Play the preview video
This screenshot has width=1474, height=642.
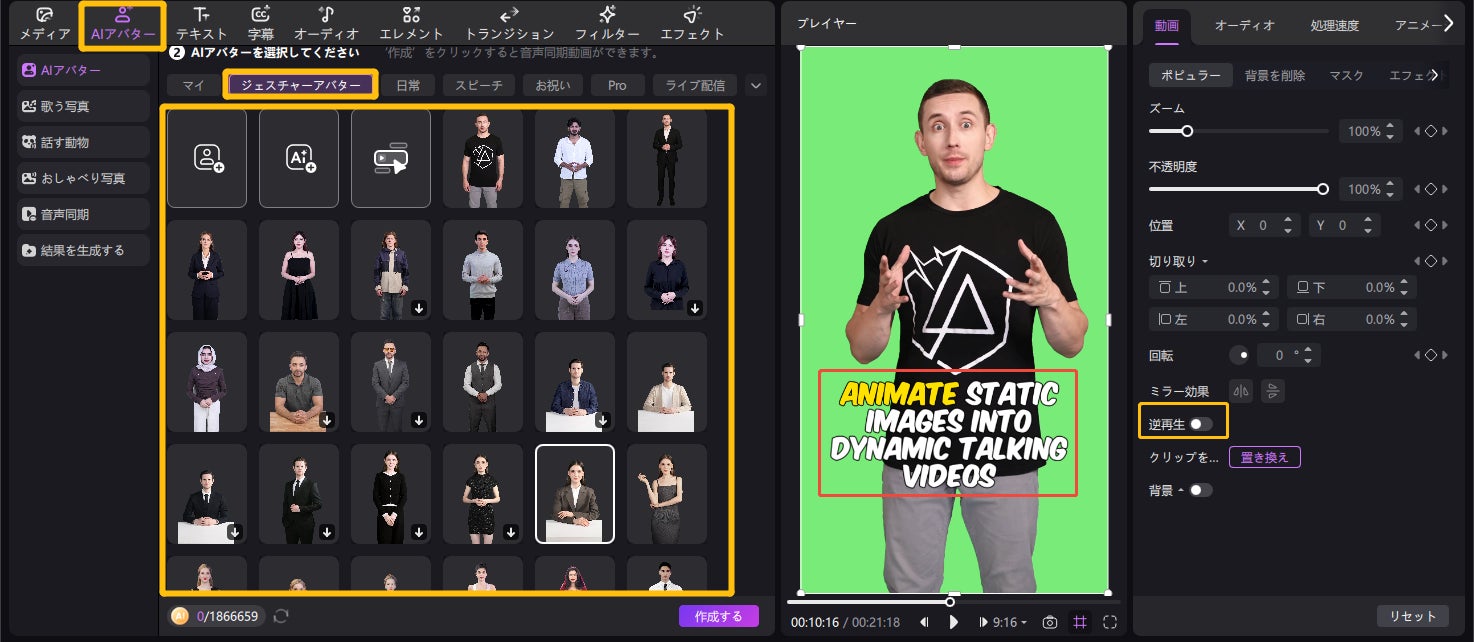pos(954,622)
